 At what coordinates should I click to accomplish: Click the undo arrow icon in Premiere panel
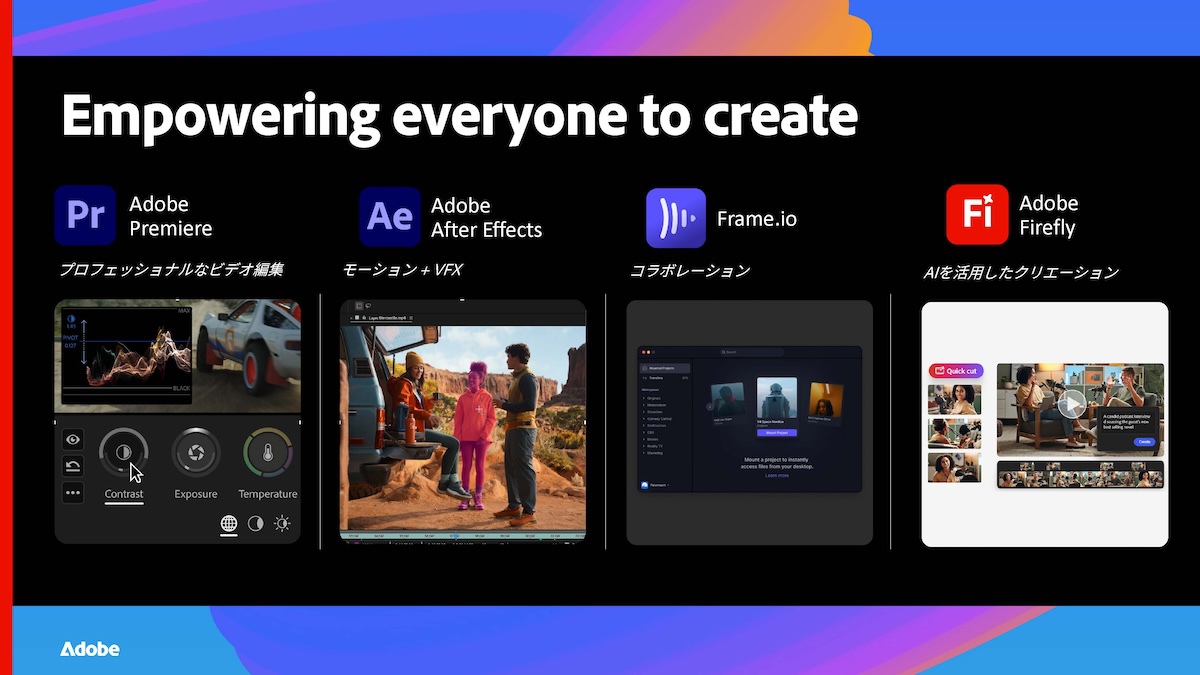pyautogui.click(x=73, y=467)
